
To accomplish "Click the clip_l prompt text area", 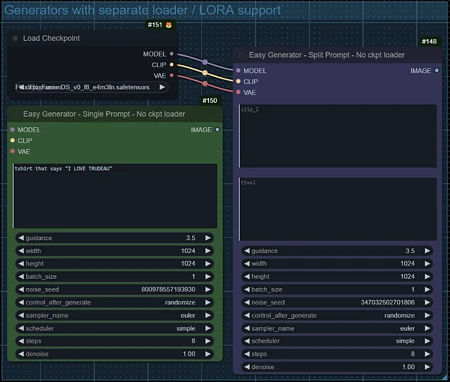I will coord(338,136).
